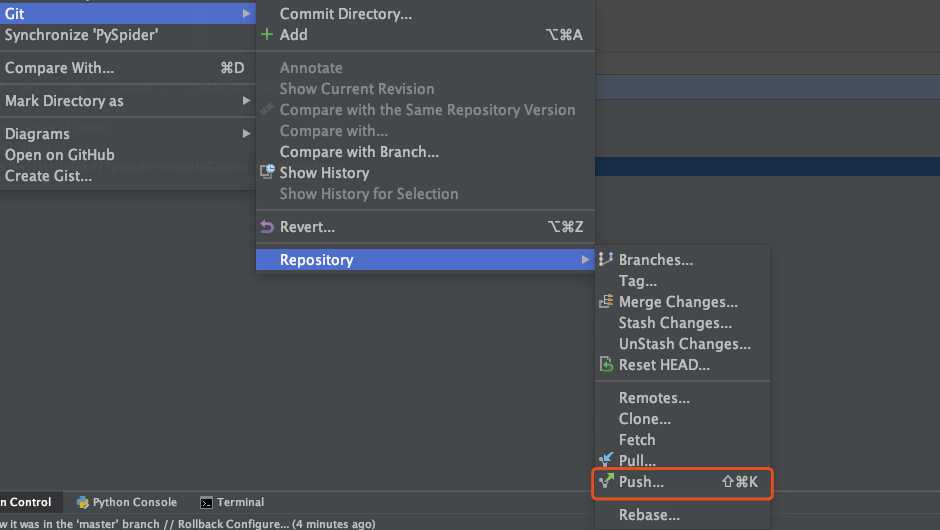Open the Terminal tab
Image resolution: width=940 pixels, height=530 pixels.
[240, 502]
